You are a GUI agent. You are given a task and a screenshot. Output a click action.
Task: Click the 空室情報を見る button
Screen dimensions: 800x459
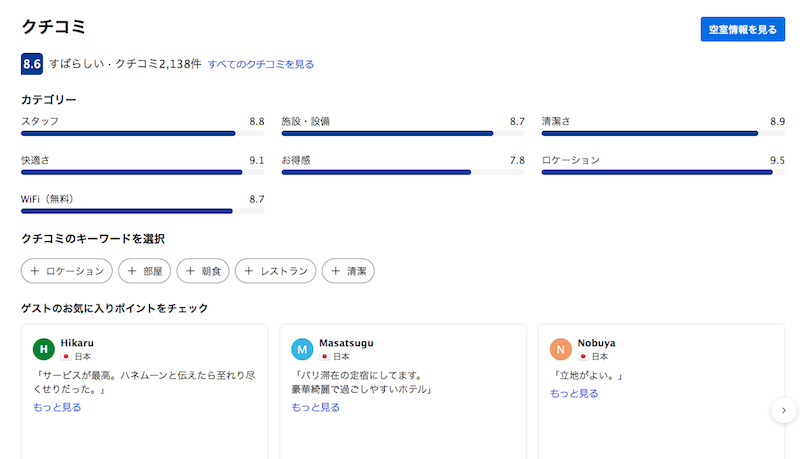pos(742,30)
